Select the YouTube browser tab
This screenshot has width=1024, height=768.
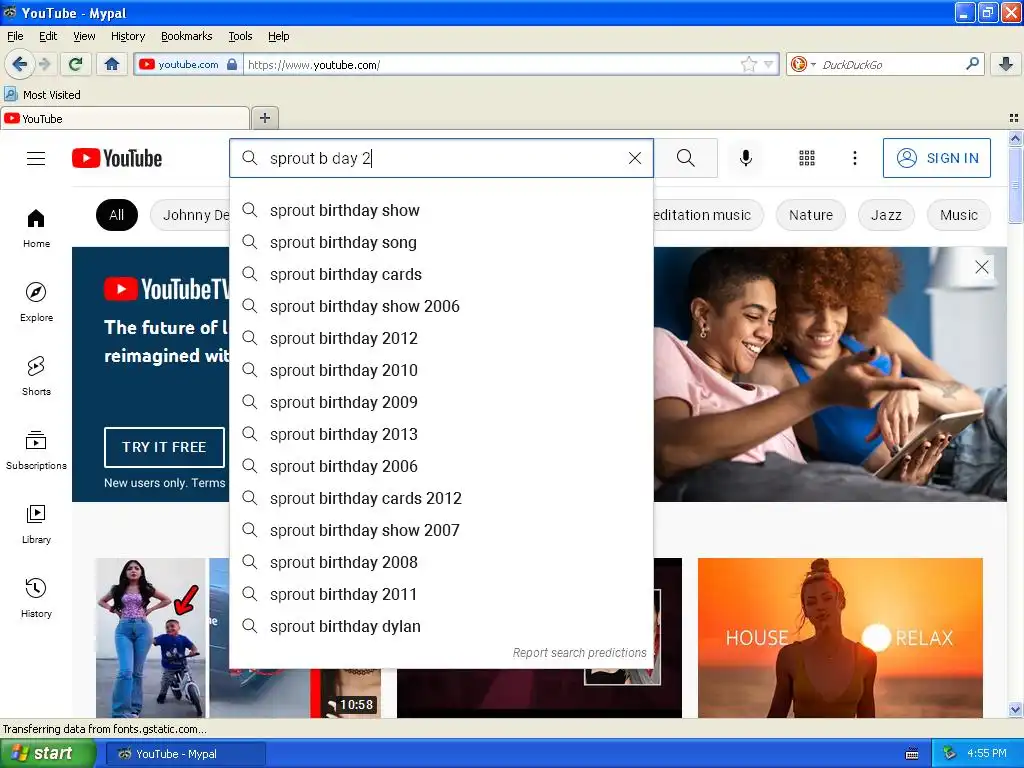pos(125,118)
